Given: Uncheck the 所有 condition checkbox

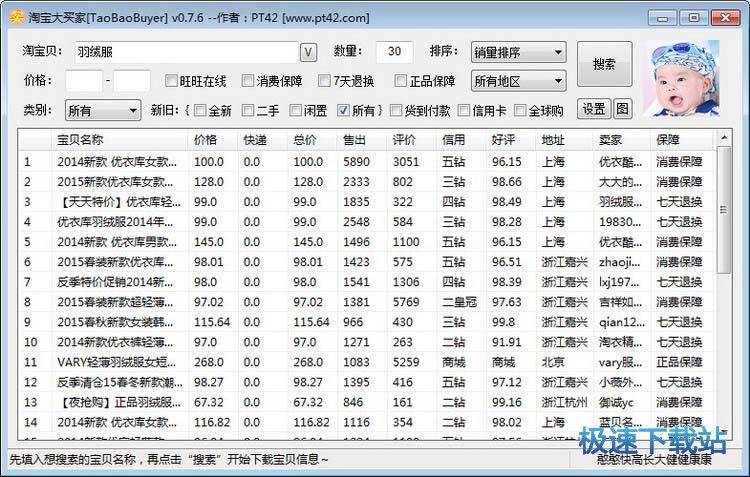Looking at the screenshot, I should point(344,110).
